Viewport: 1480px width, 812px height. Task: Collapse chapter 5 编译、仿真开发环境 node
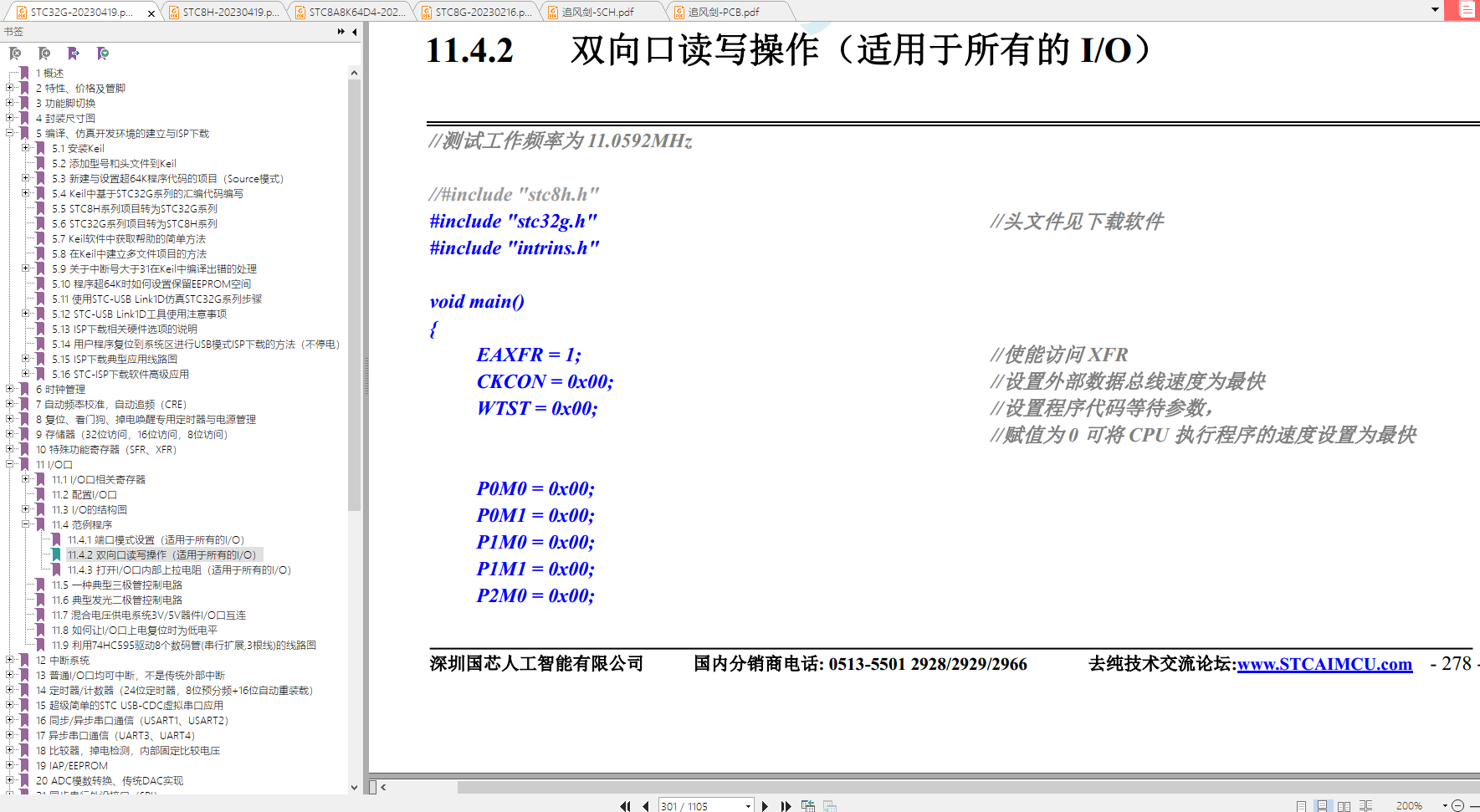10,133
